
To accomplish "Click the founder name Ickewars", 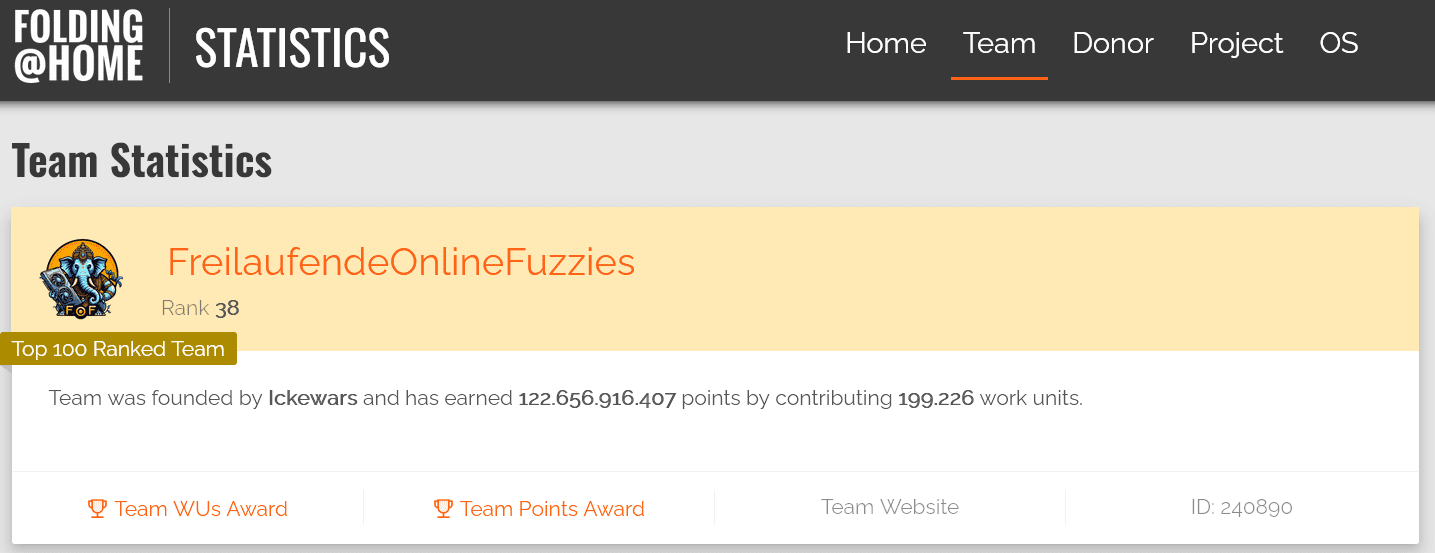I will click(313, 398).
